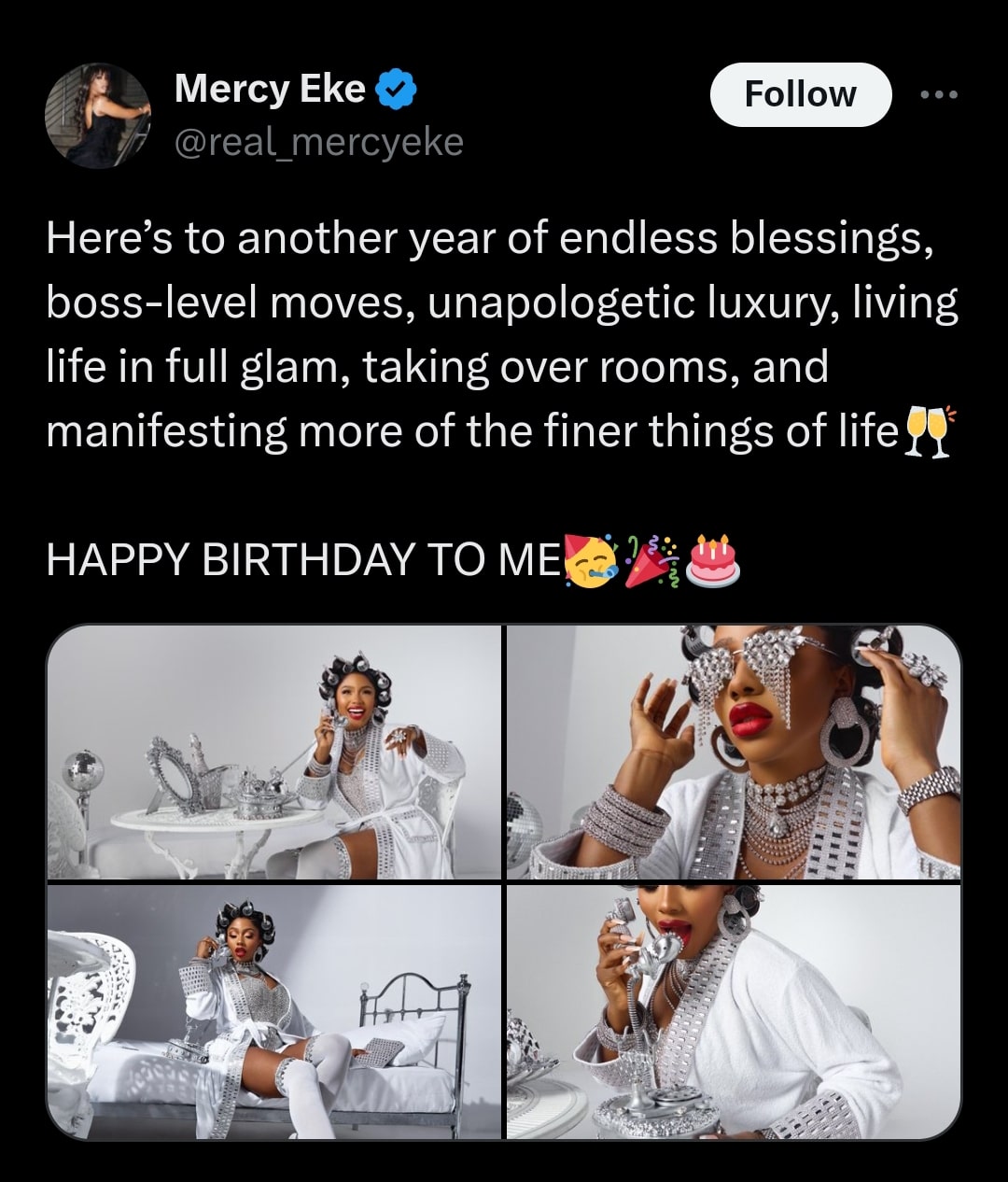Click the party popper emoji

[651, 560]
